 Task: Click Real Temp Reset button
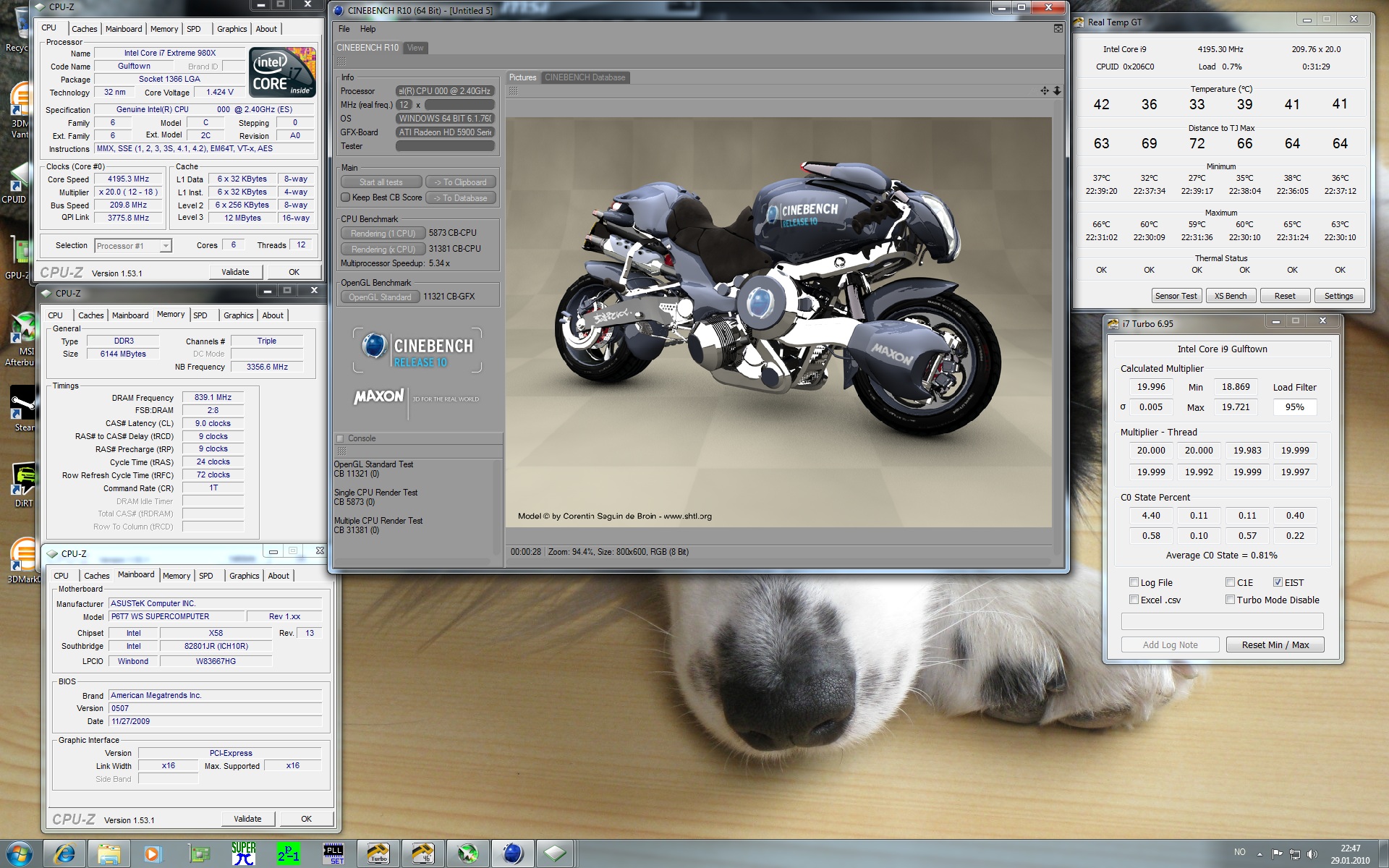point(1285,296)
